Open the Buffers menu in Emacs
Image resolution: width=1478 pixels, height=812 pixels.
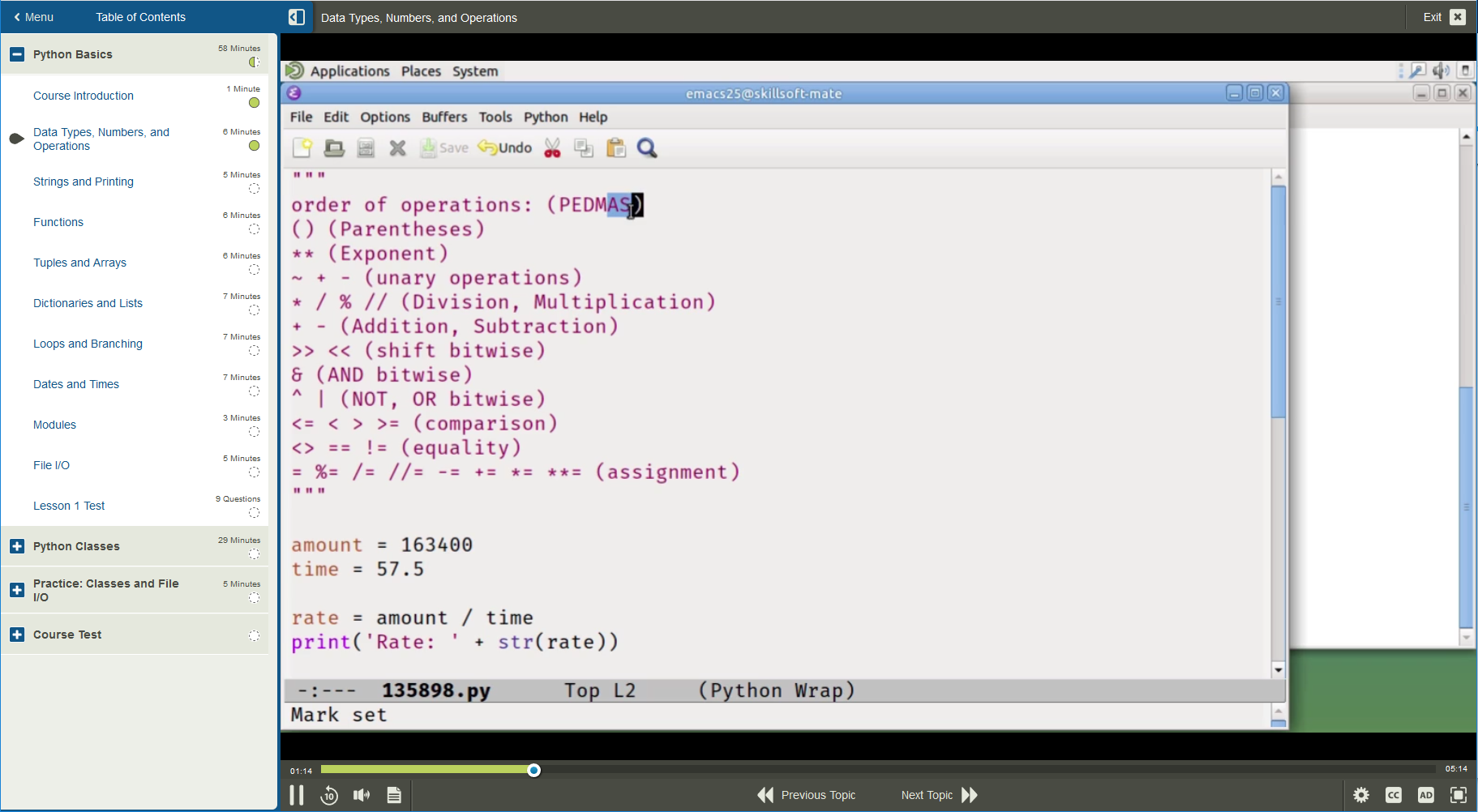click(443, 117)
